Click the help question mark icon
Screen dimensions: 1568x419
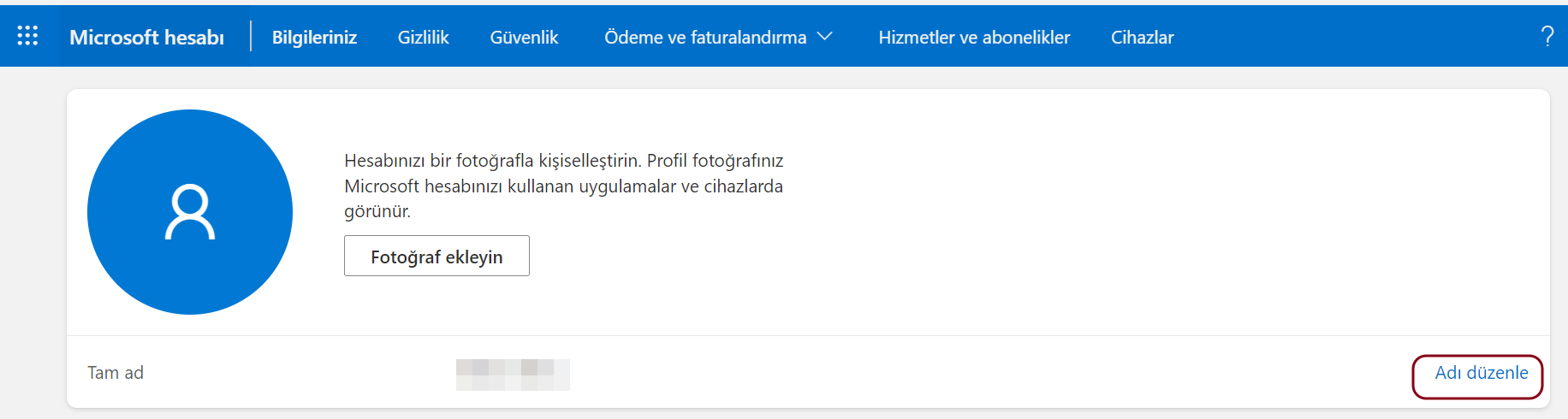(x=1547, y=36)
